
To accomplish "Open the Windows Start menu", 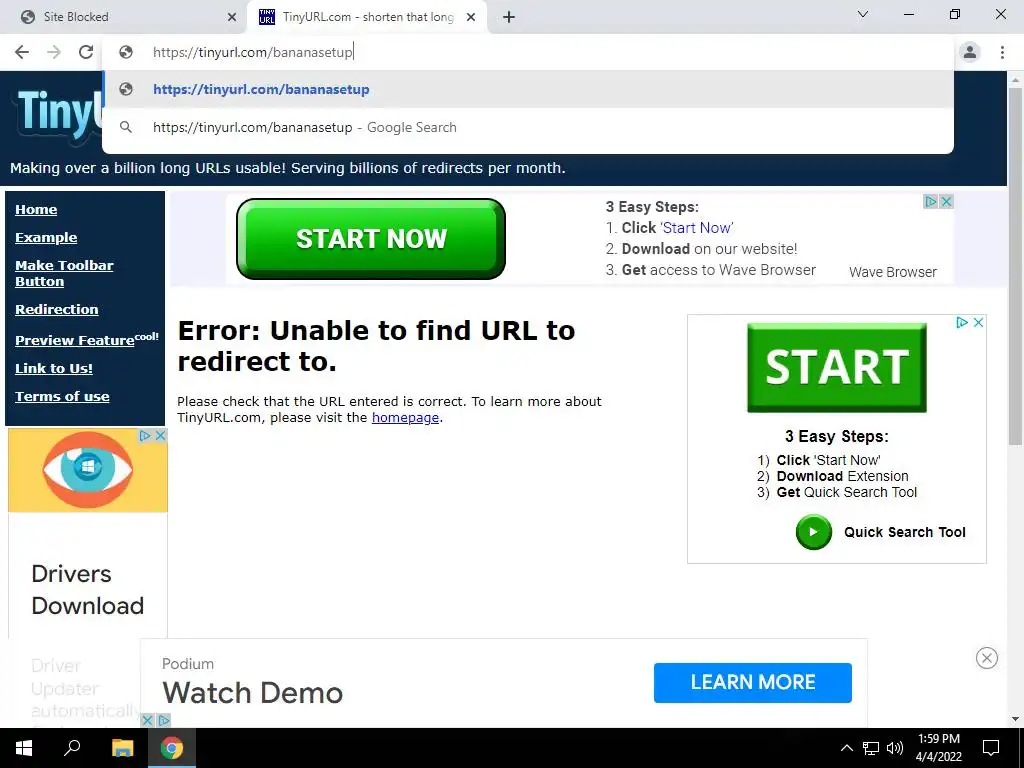I will coord(24,748).
